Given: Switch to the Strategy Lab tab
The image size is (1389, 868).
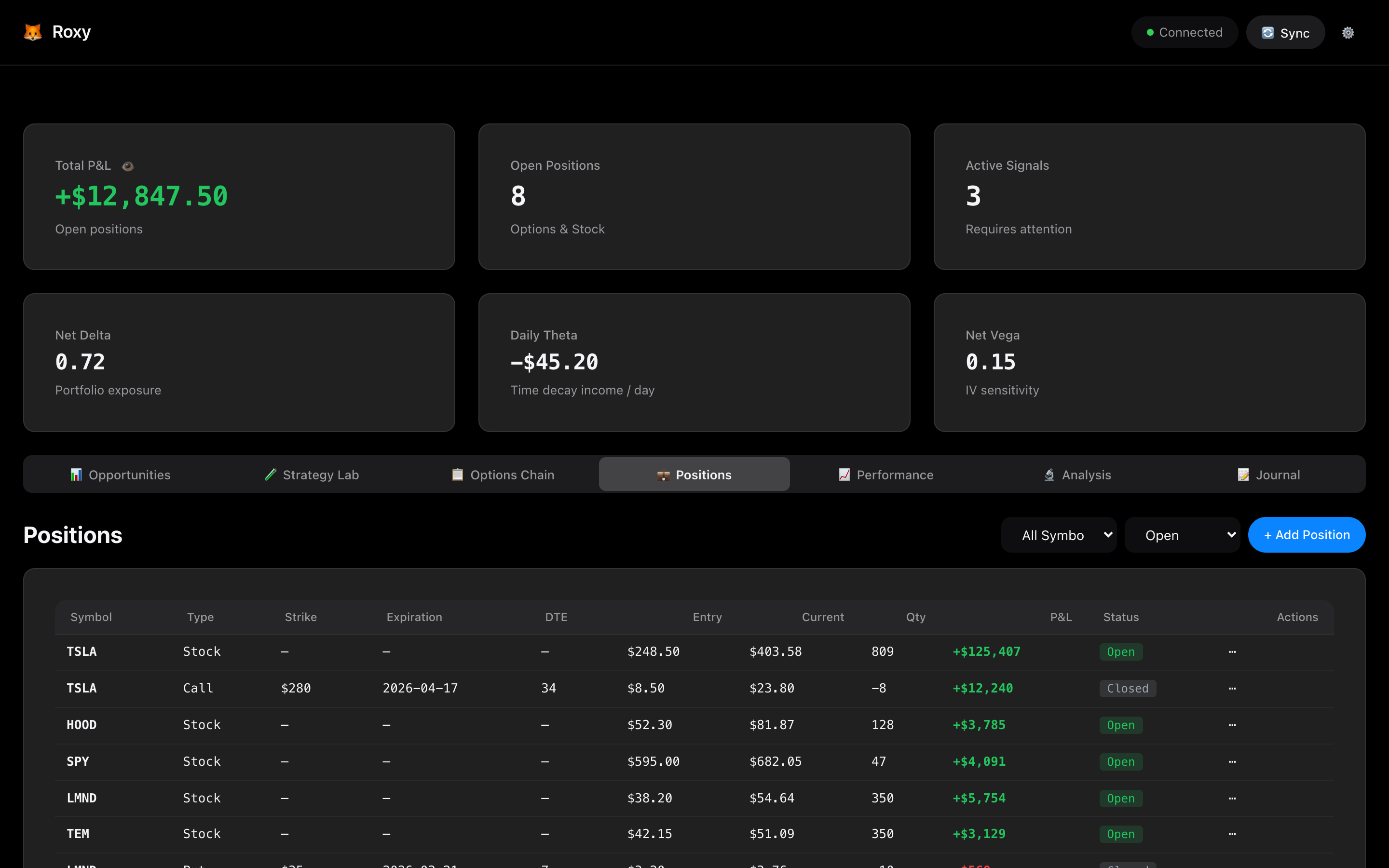Looking at the screenshot, I should 312,475.
